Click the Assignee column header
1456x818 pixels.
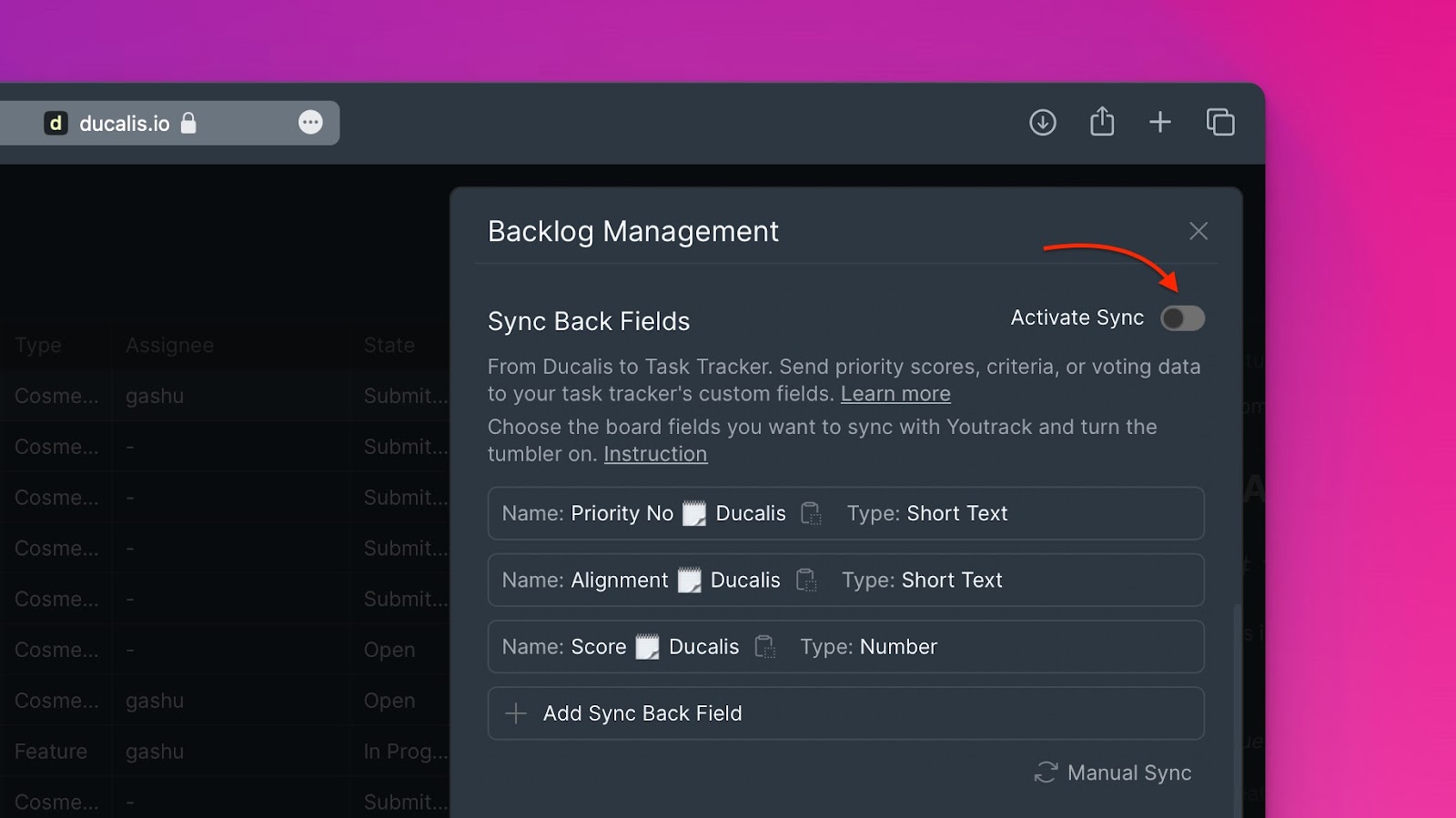pyautogui.click(x=169, y=346)
